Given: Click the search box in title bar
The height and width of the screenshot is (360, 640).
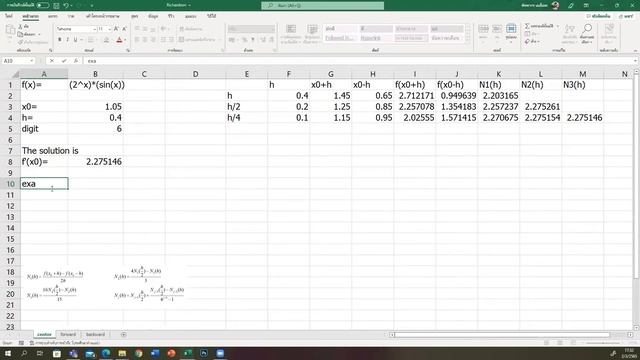Looking at the screenshot, I should click(x=322, y=5).
